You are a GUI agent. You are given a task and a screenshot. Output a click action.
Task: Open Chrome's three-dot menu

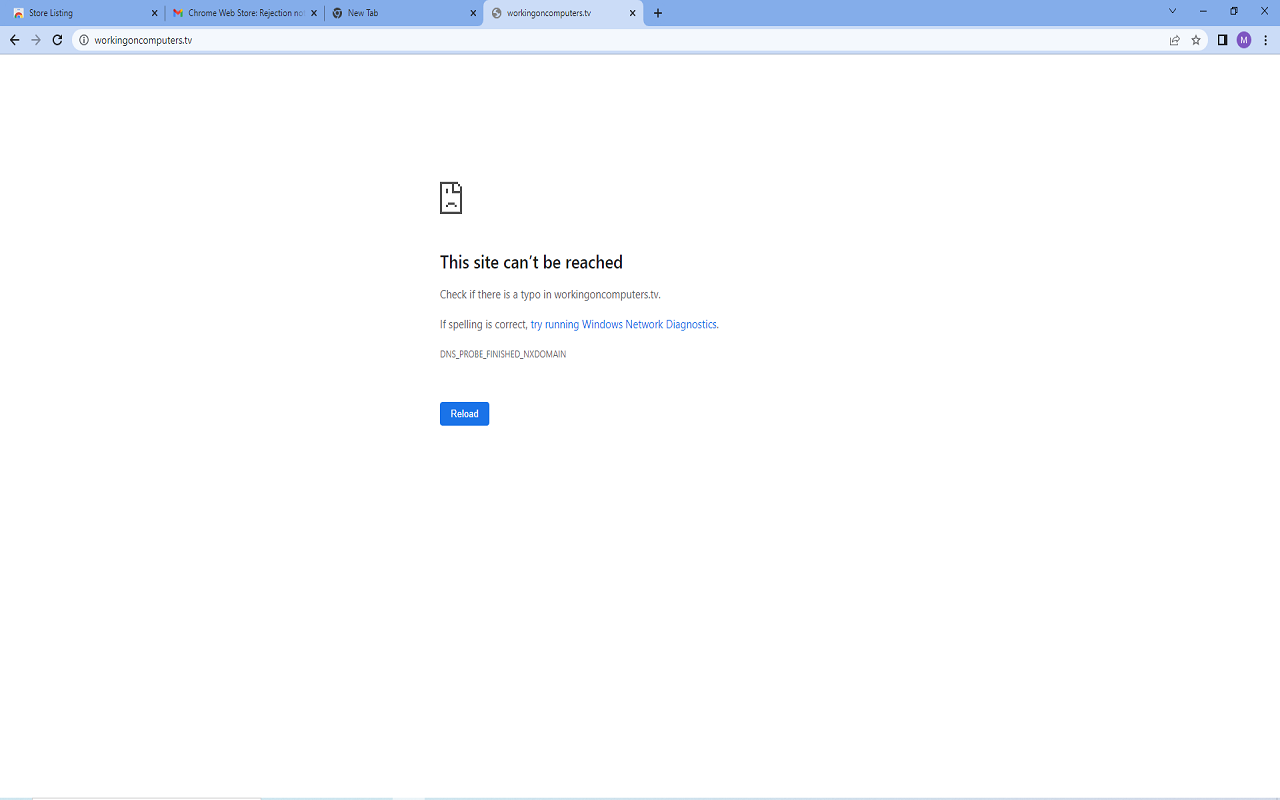[1265, 40]
